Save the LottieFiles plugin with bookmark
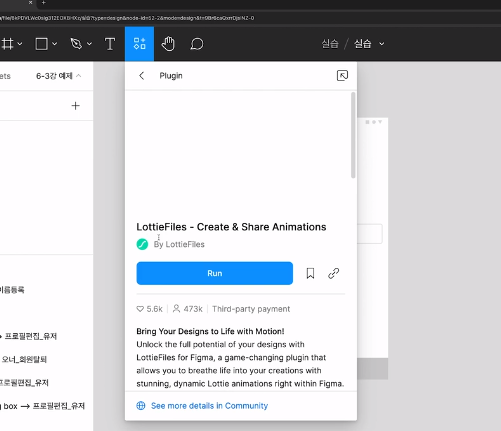The width and height of the screenshot is (501, 431). click(x=310, y=273)
